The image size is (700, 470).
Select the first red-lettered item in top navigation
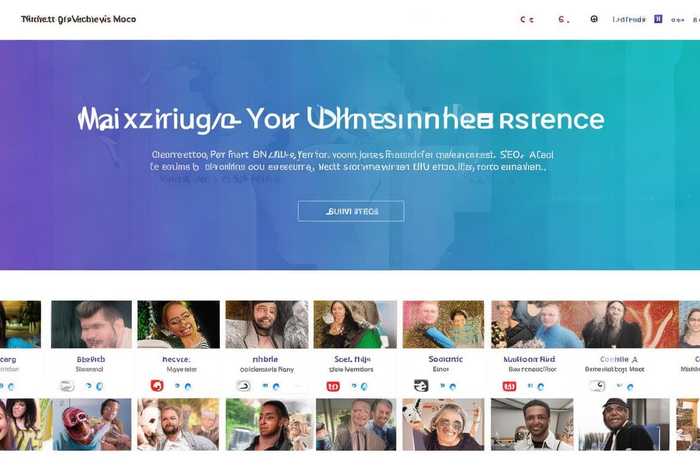point(527,20)
